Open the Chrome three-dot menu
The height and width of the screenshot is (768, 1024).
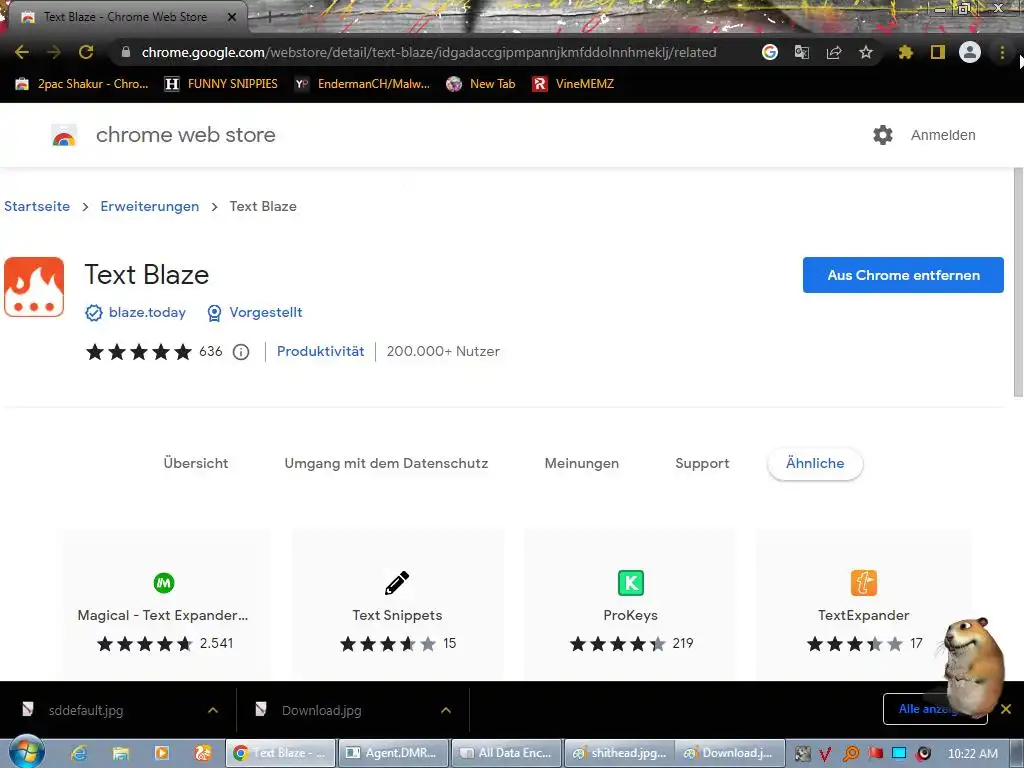tap(1002, 52)
